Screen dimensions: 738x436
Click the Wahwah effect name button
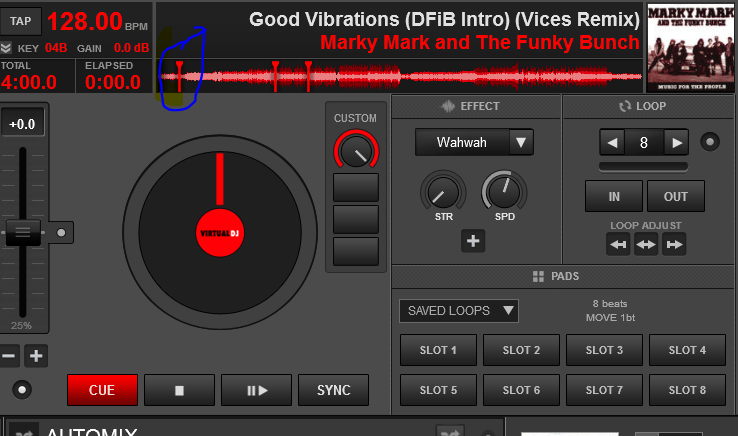pos(462,142)
